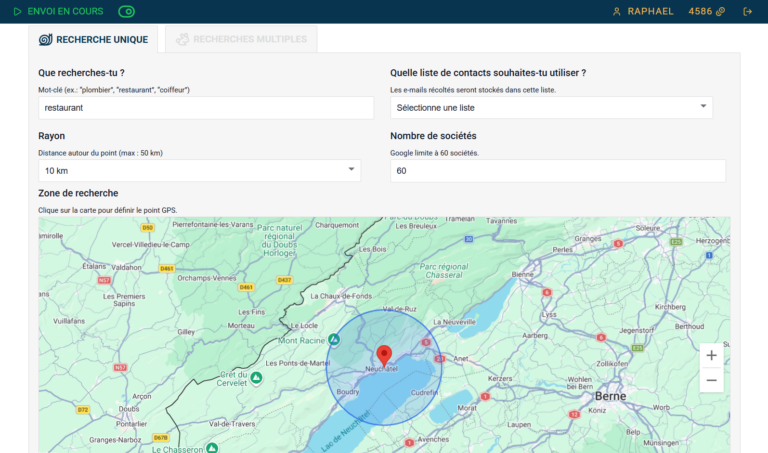
Task: Switch to the Recherches multiples tab
Action: point(241,39)
